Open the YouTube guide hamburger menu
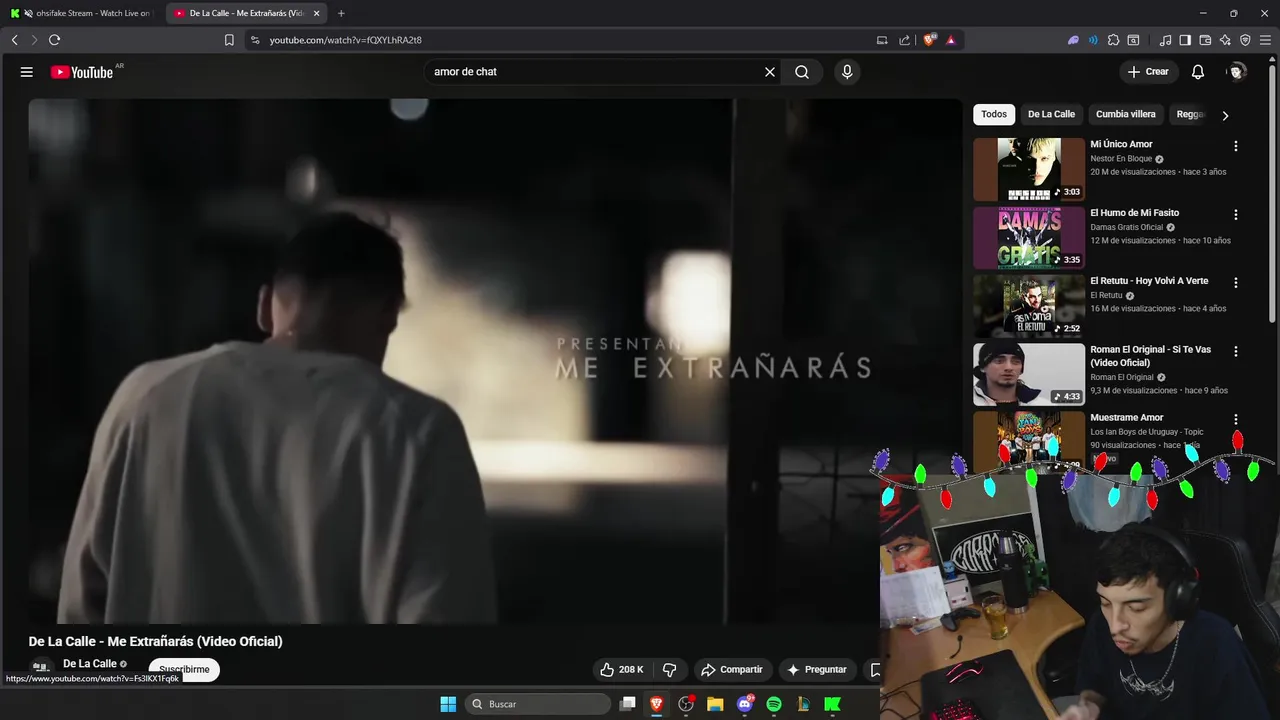This screenshot has height=720, width=1280. [27, 72]
